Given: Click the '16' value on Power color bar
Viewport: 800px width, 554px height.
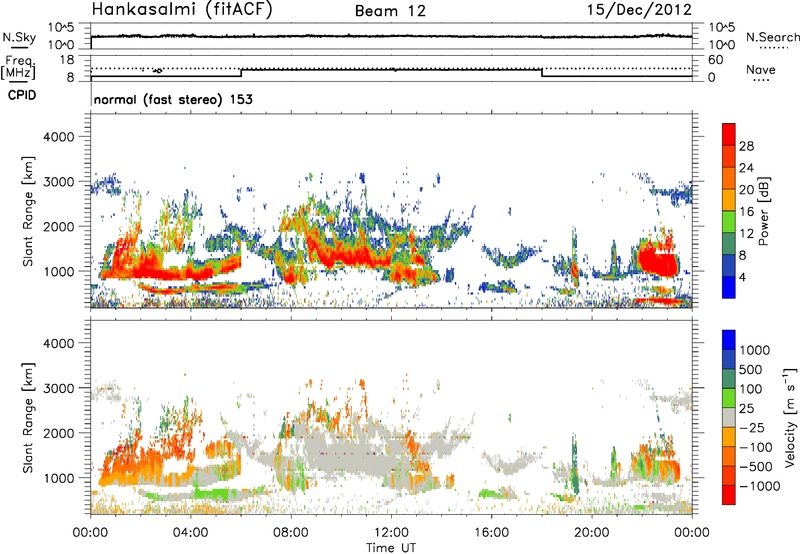Looking at the screenshot, I should coord(746,212).
